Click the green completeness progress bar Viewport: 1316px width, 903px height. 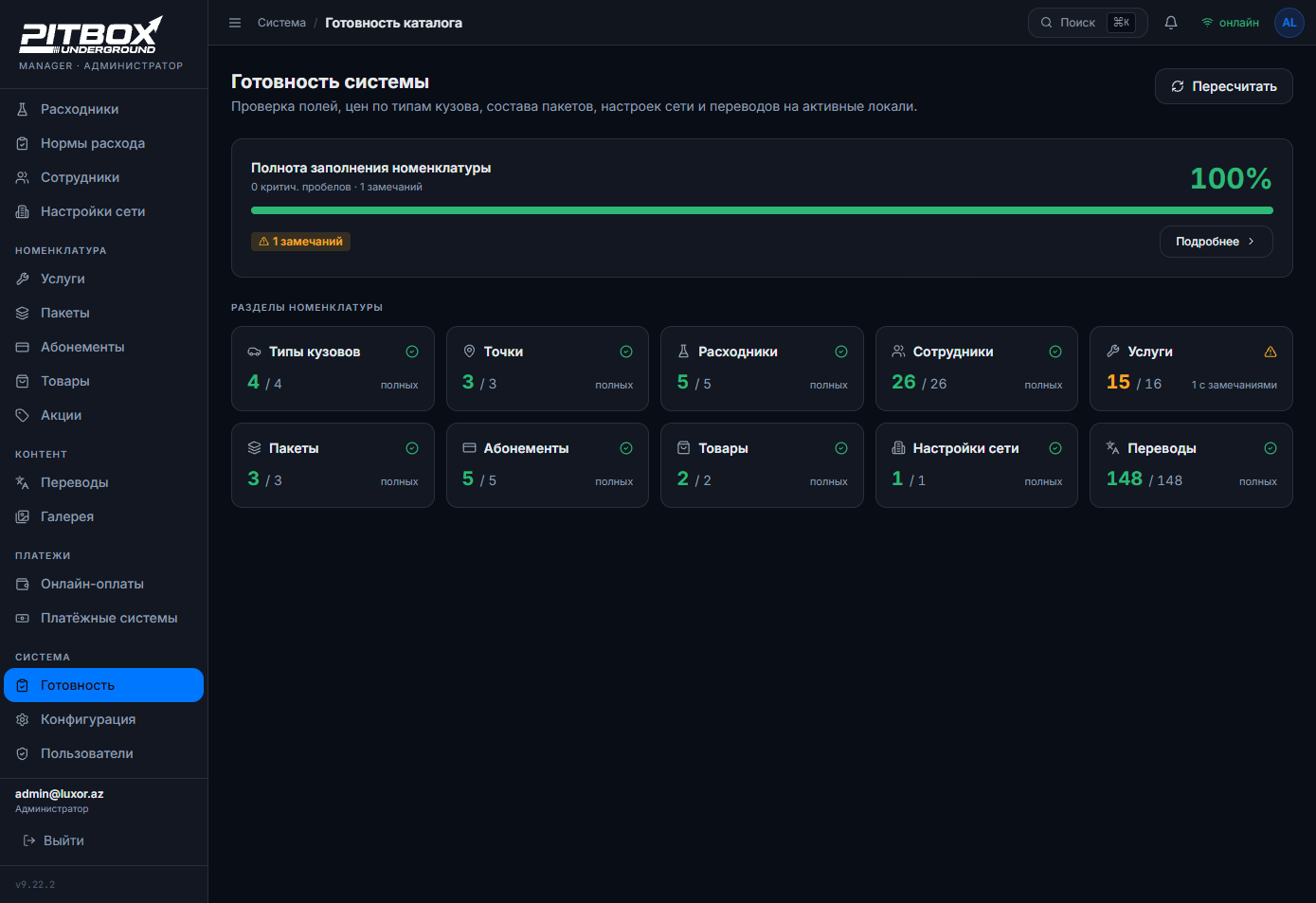coord(762,210)
